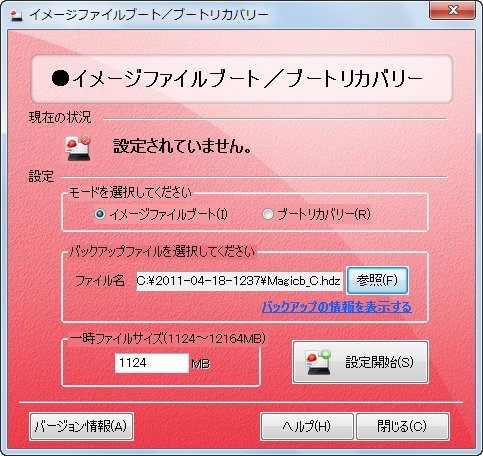Click the バックアップファイルを選択してください group label

(x=162, y=252)
